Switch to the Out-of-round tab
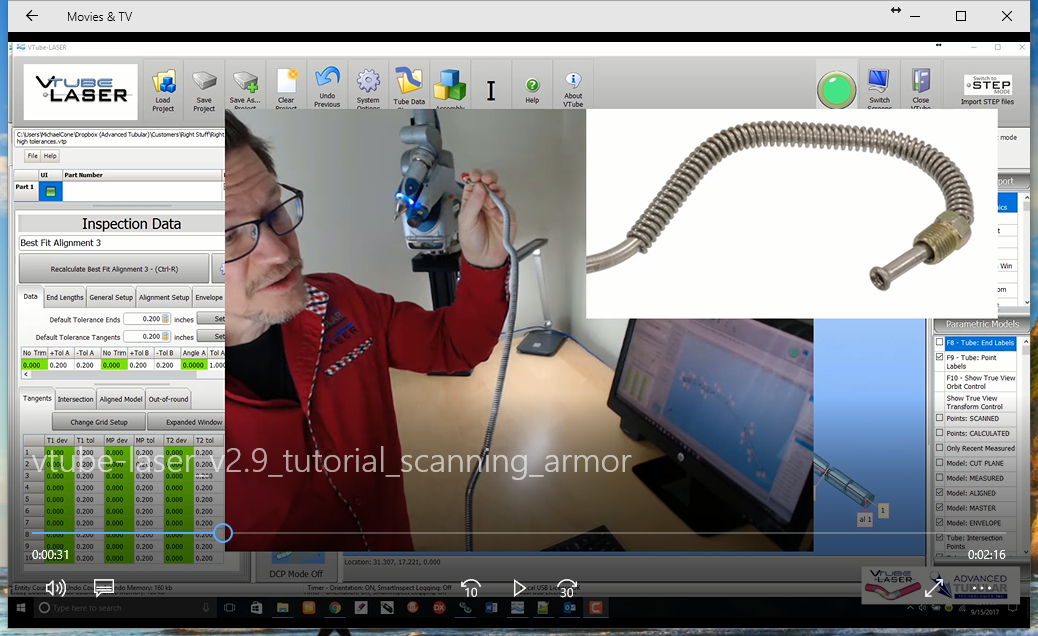Viewport: 1038px width, 636px height. pyautogui.click(x=168, y=399)
